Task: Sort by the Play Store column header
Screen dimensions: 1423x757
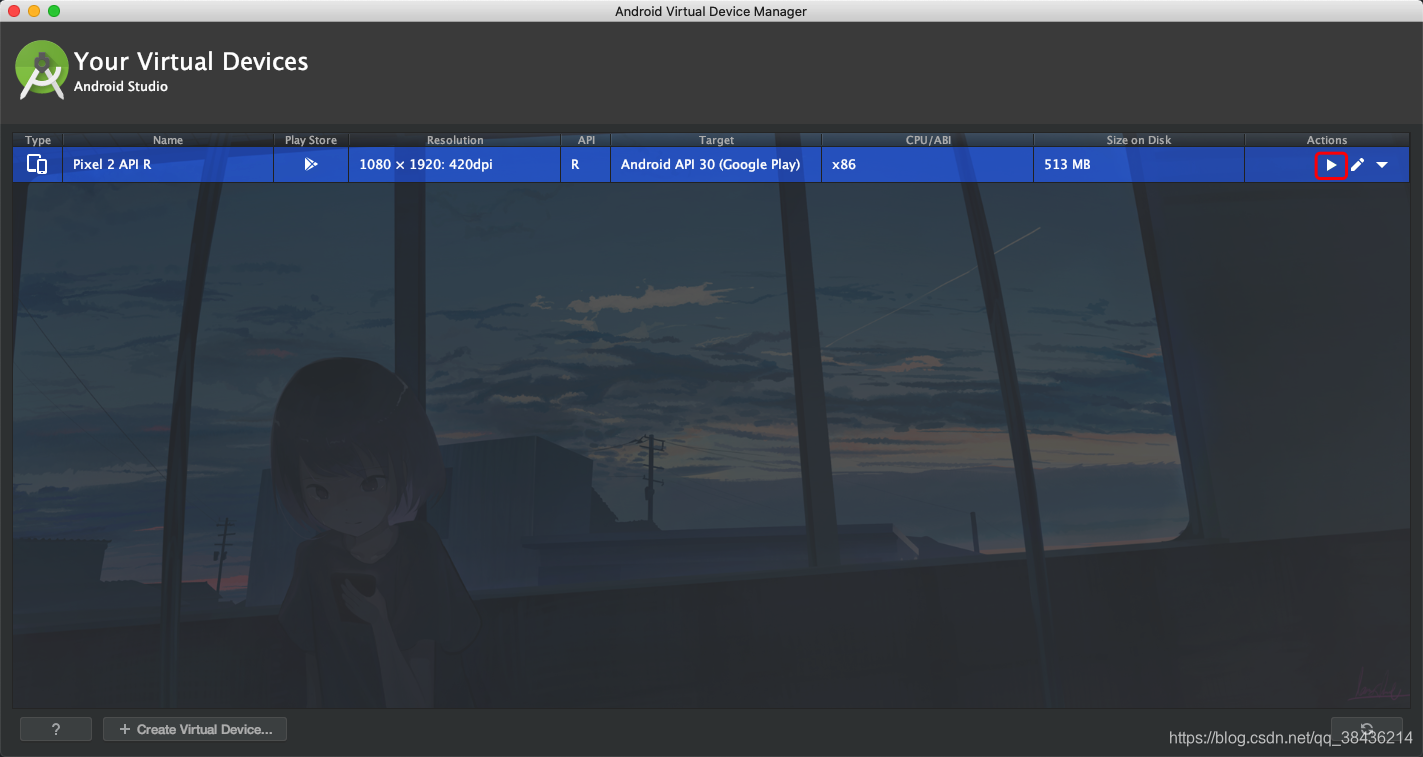Action: tap(311, 140)
